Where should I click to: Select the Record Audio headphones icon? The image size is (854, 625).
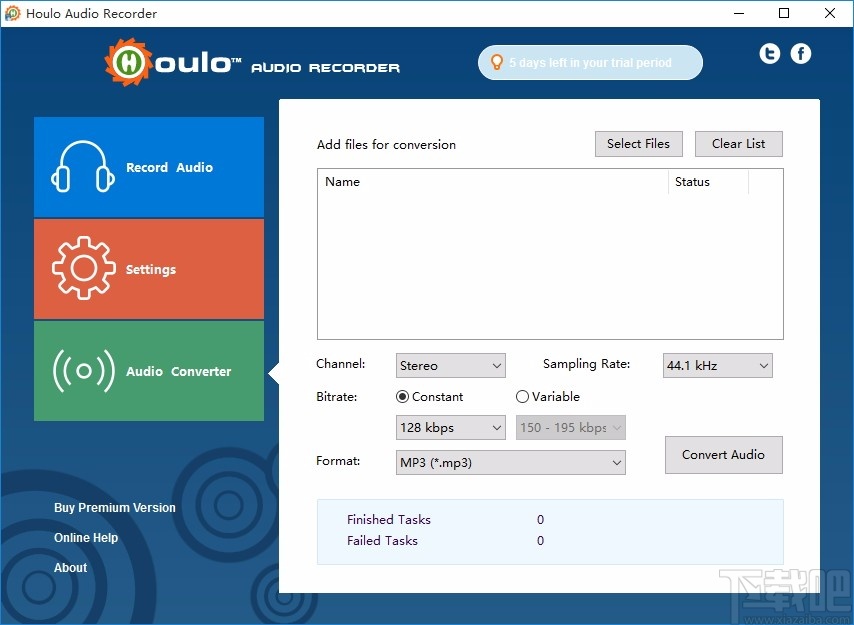[x=83, y=167]
